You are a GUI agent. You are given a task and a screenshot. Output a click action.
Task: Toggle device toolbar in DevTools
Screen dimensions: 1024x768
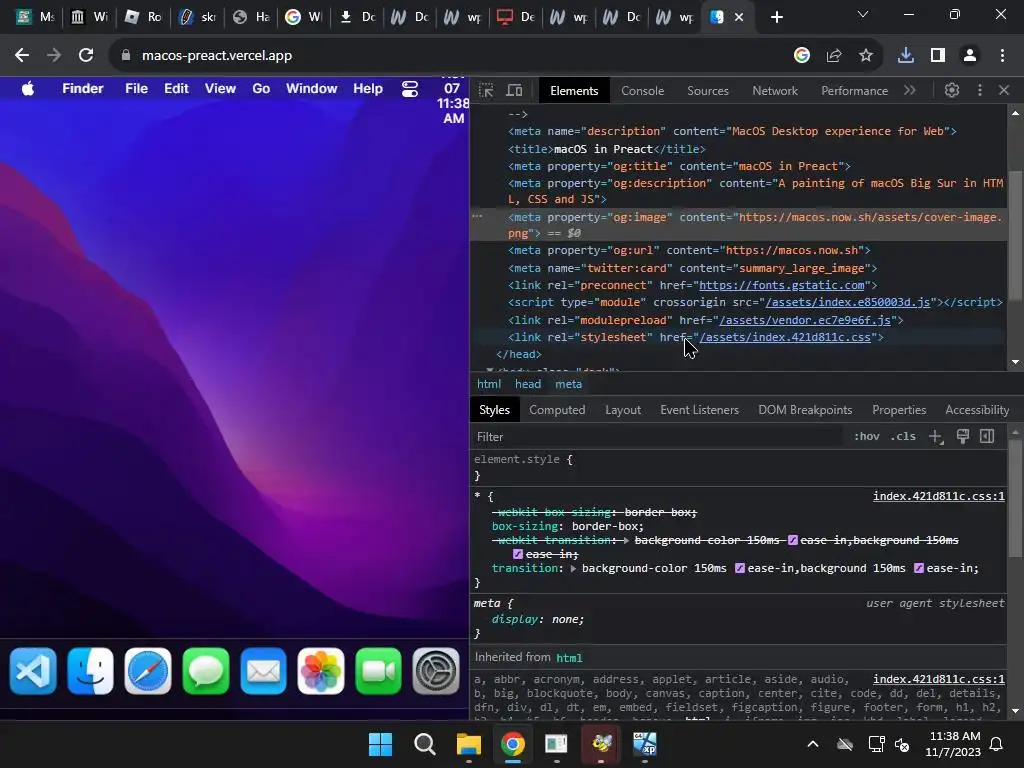tap(515, 90)
